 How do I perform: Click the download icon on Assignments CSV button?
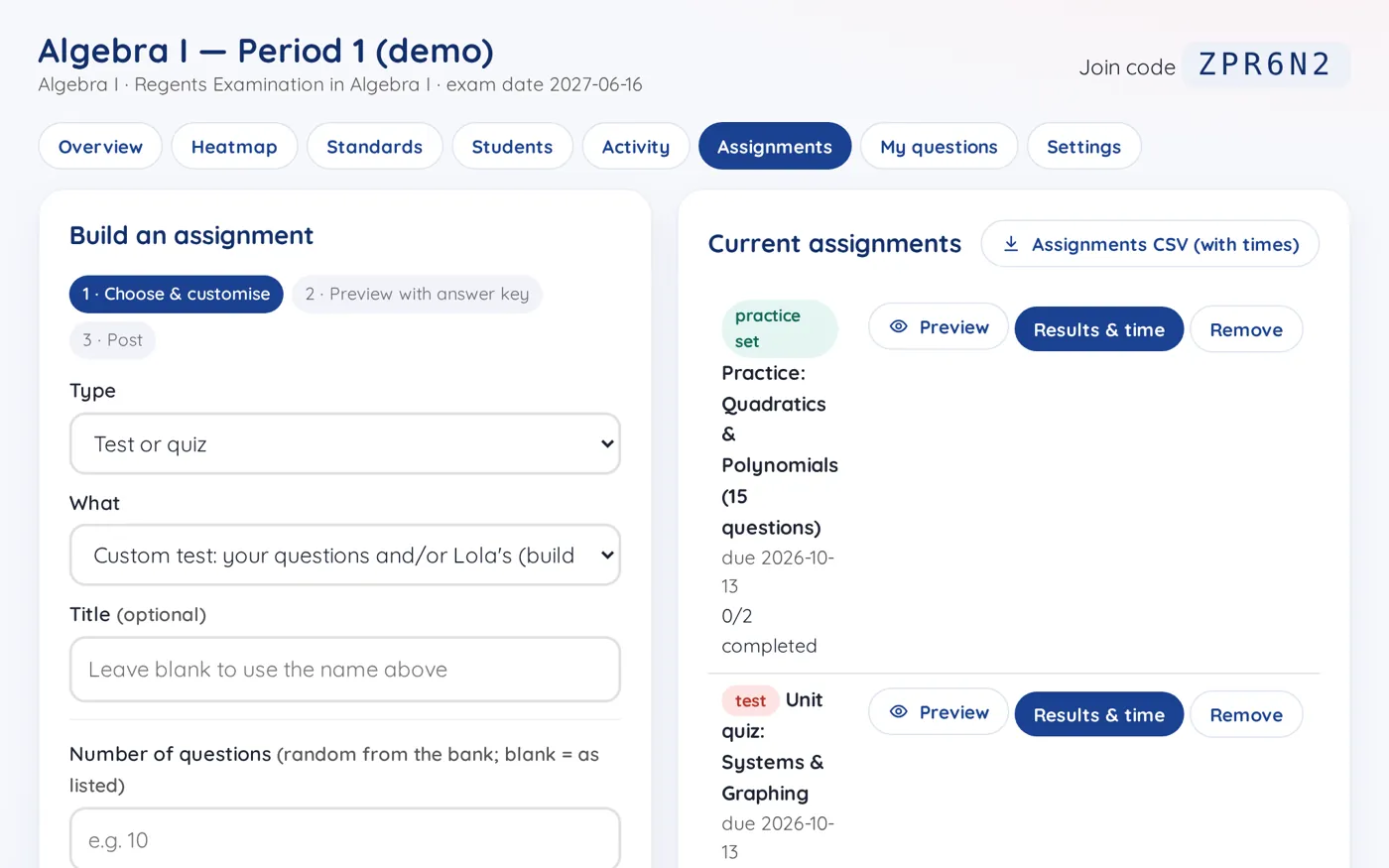coord(1011,244)
